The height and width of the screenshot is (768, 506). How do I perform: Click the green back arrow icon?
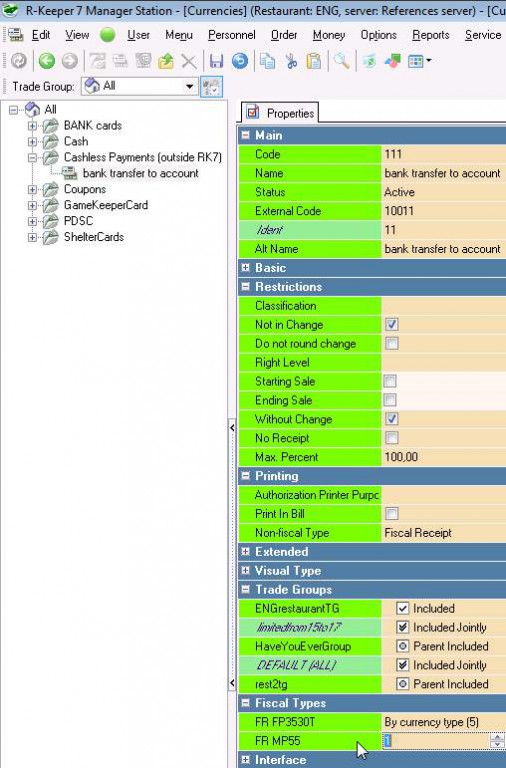(x=47, y=61)
